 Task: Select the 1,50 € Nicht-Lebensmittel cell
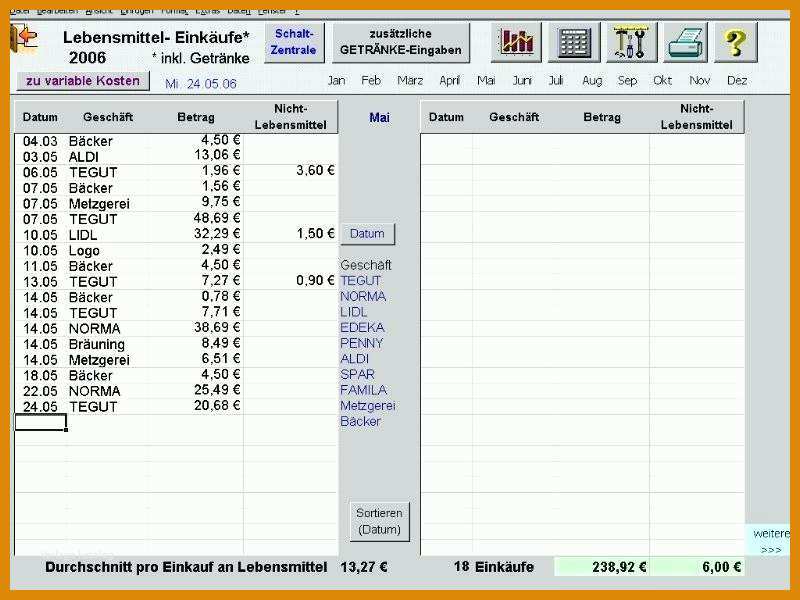(291, 234)
